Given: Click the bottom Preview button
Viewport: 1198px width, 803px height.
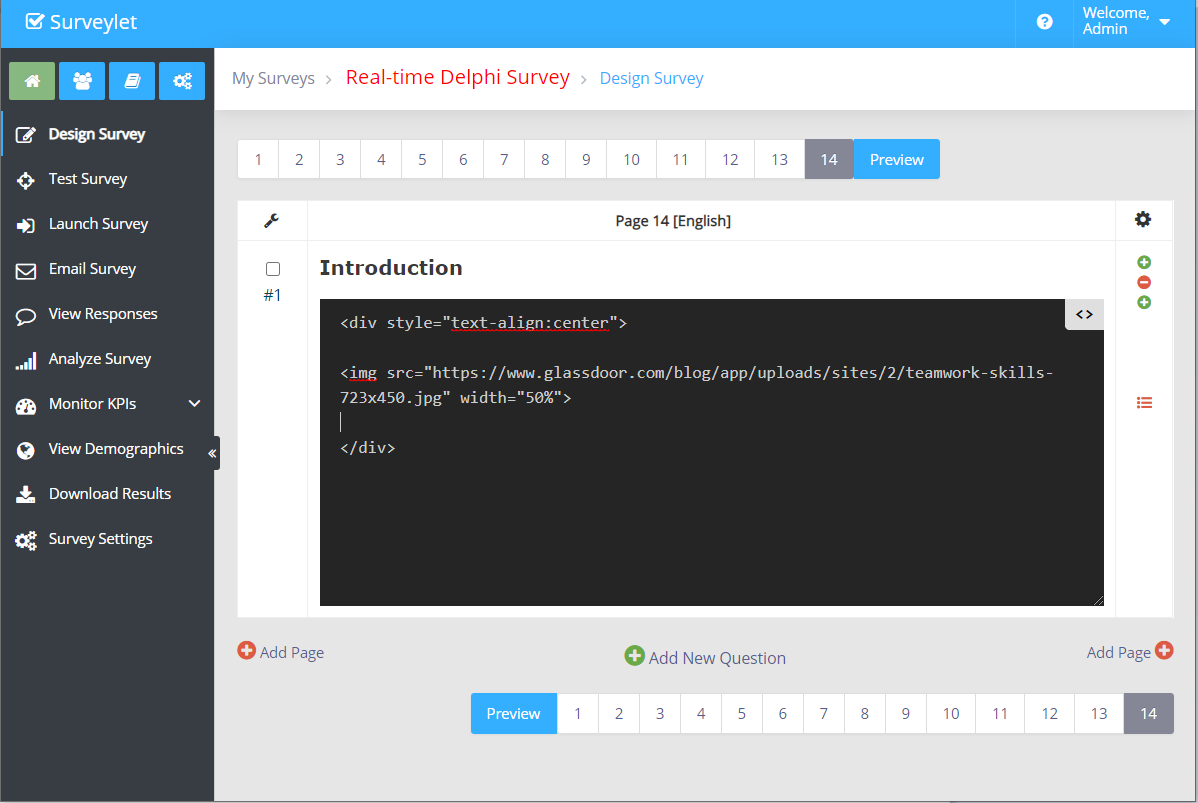Looking at the screenshot, I should pyautogui.click(x=513, y=714).
